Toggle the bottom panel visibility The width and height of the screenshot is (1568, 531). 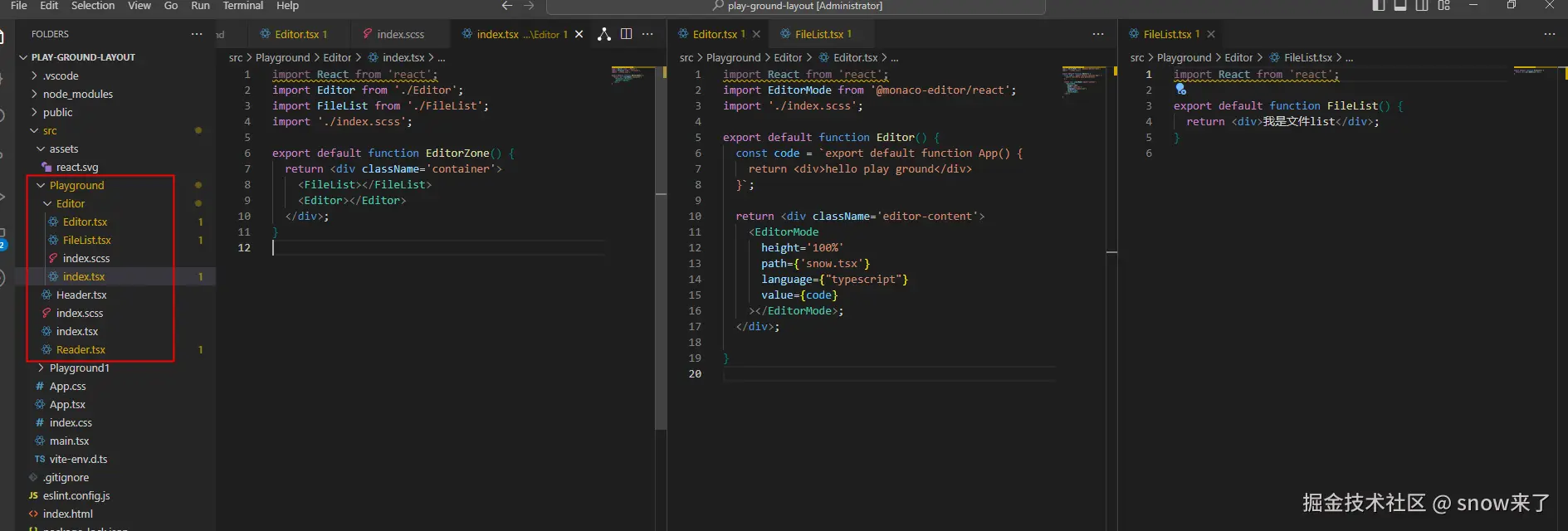pos(1400,6)
